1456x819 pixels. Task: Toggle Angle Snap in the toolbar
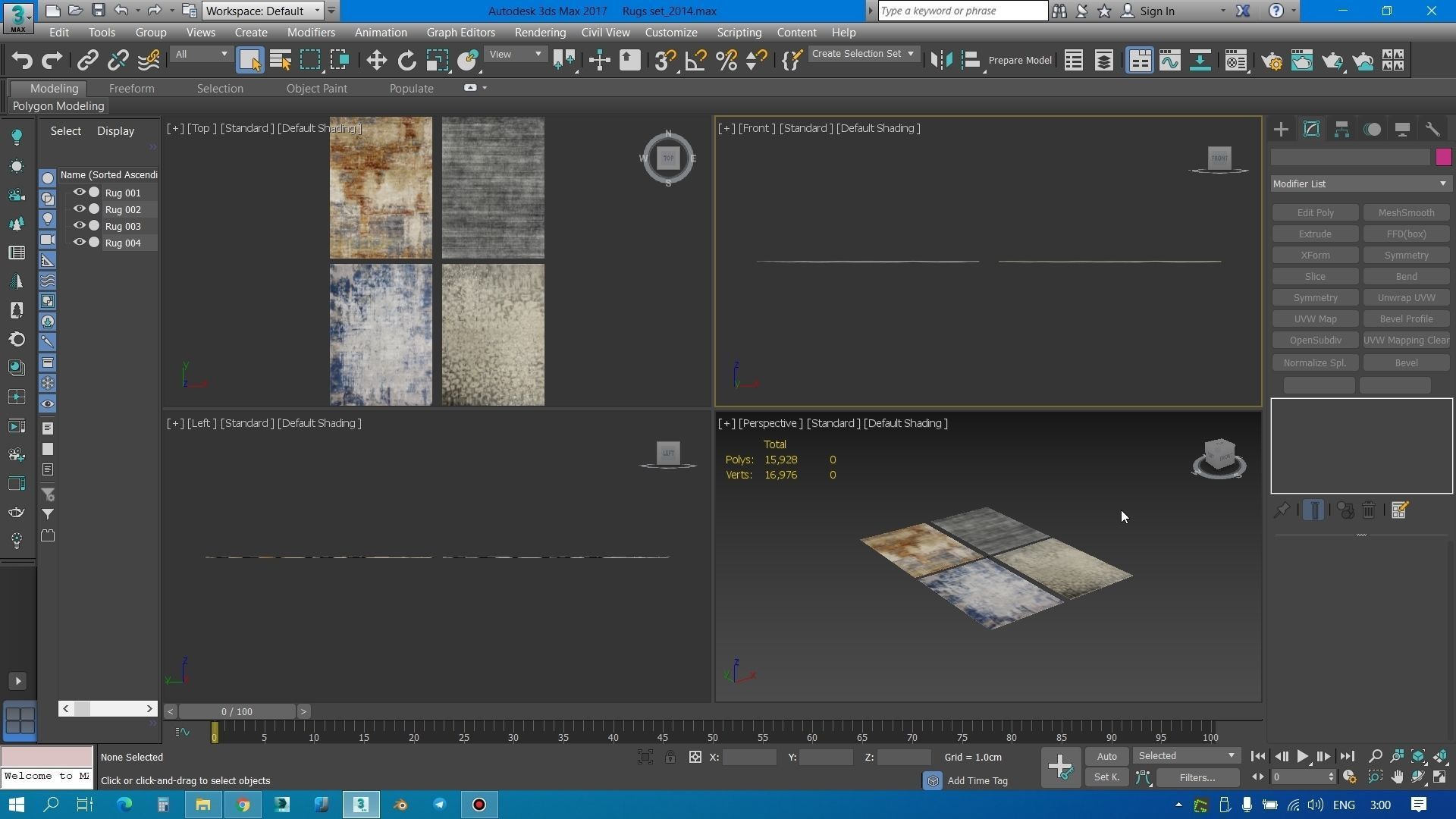695,61
